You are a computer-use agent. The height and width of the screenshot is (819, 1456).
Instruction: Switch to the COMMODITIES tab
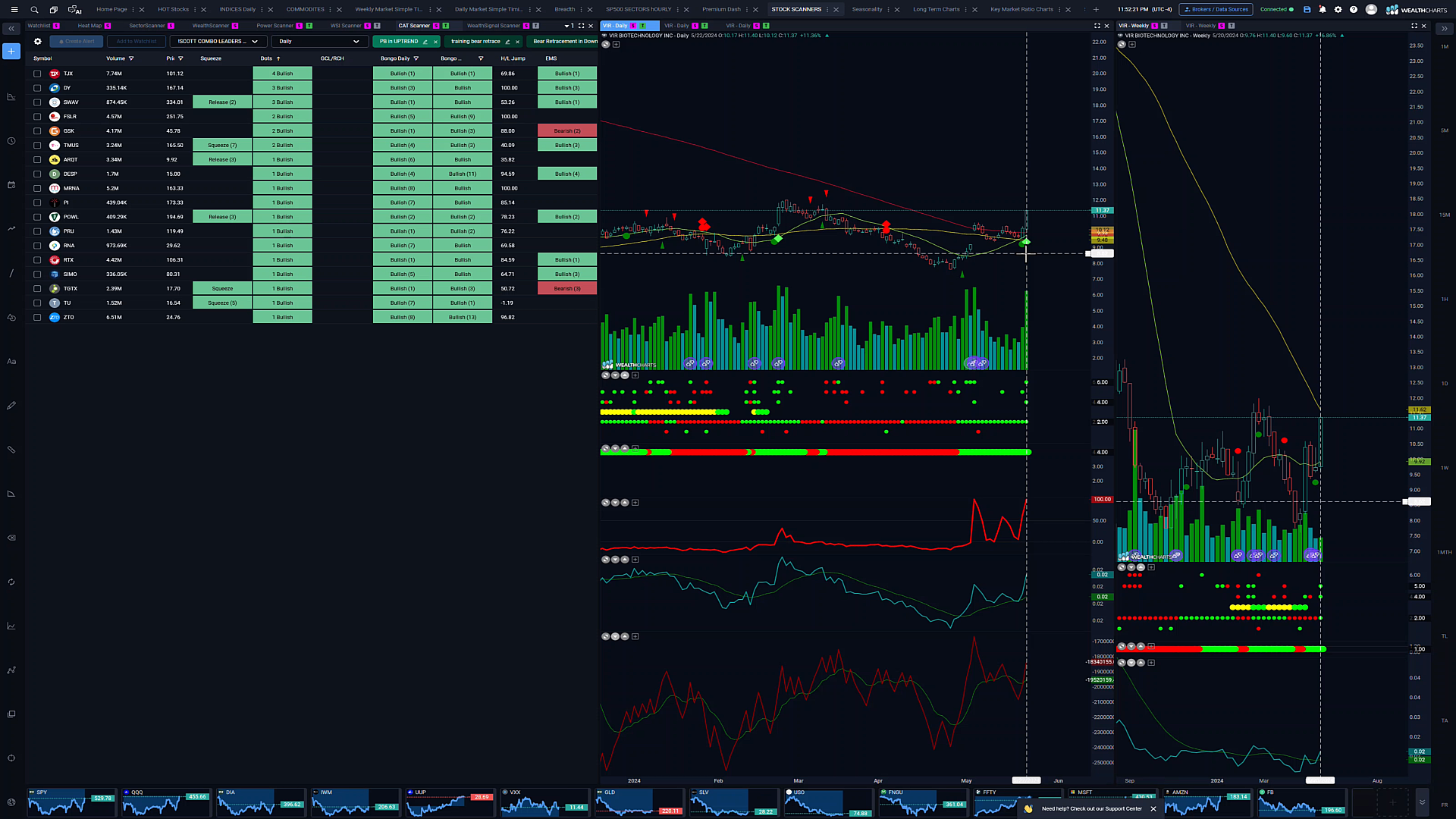point(305,9)
